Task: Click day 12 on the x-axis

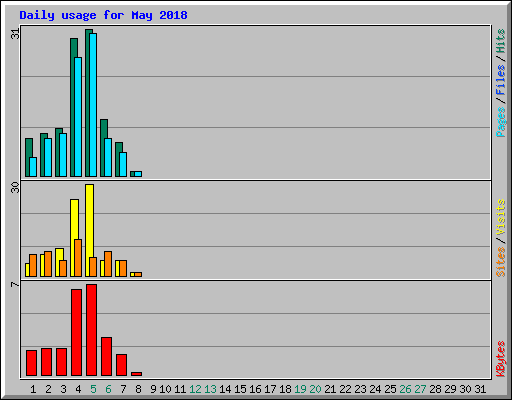Action: tap(195, 389)
